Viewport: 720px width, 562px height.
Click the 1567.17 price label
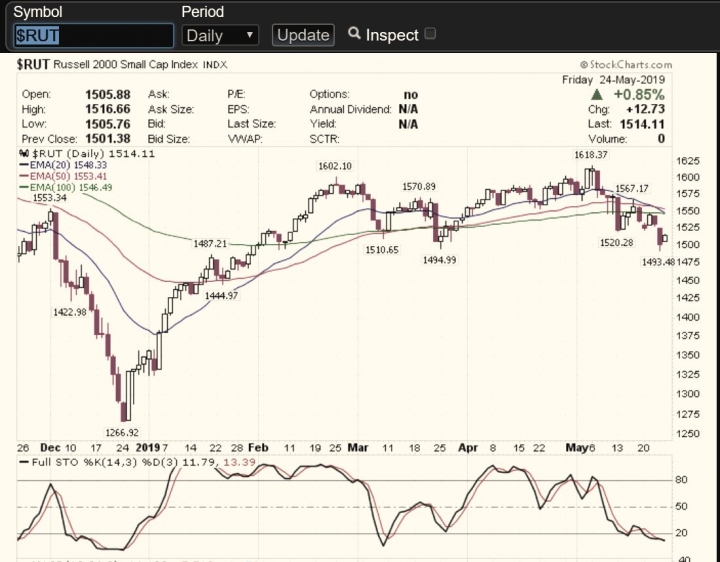pyautogui.click(x=632, y=188)
